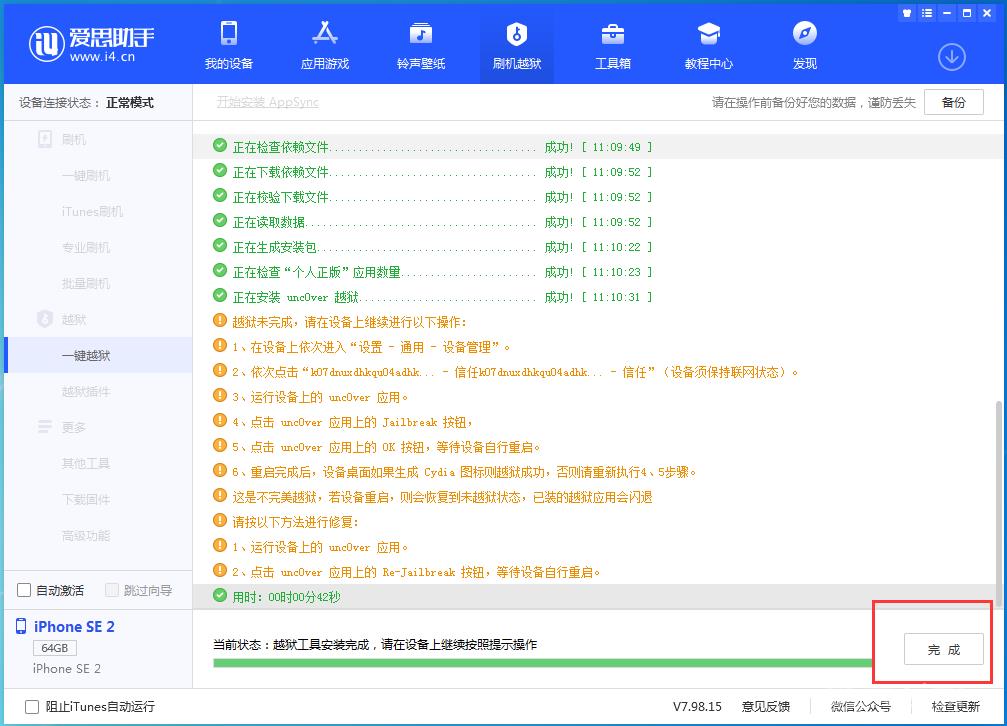Open the 工具箱 panel
This screenshot has height=726, width=1007.
point(613,45)
